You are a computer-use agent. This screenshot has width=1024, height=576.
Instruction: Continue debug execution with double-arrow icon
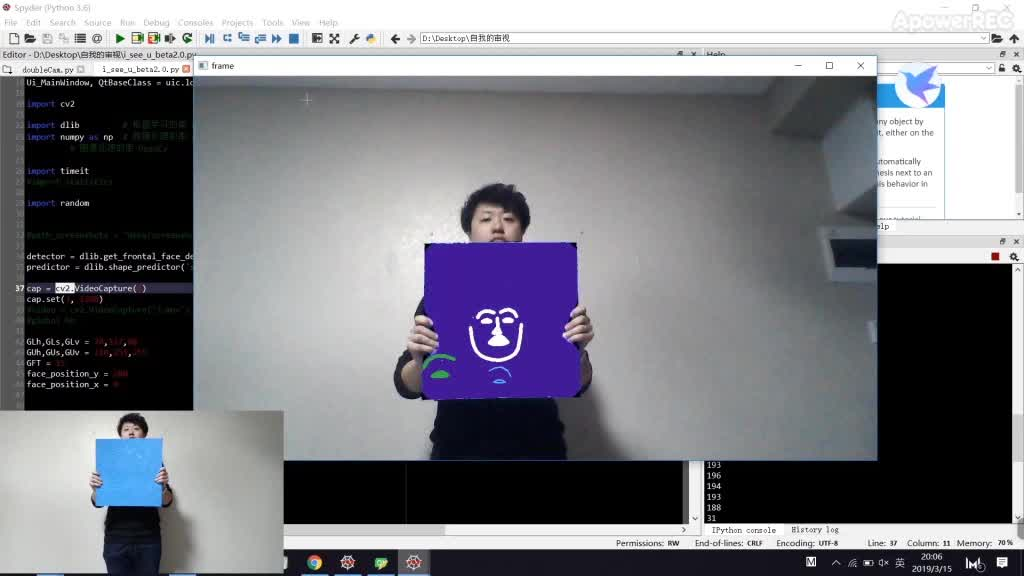277,39
